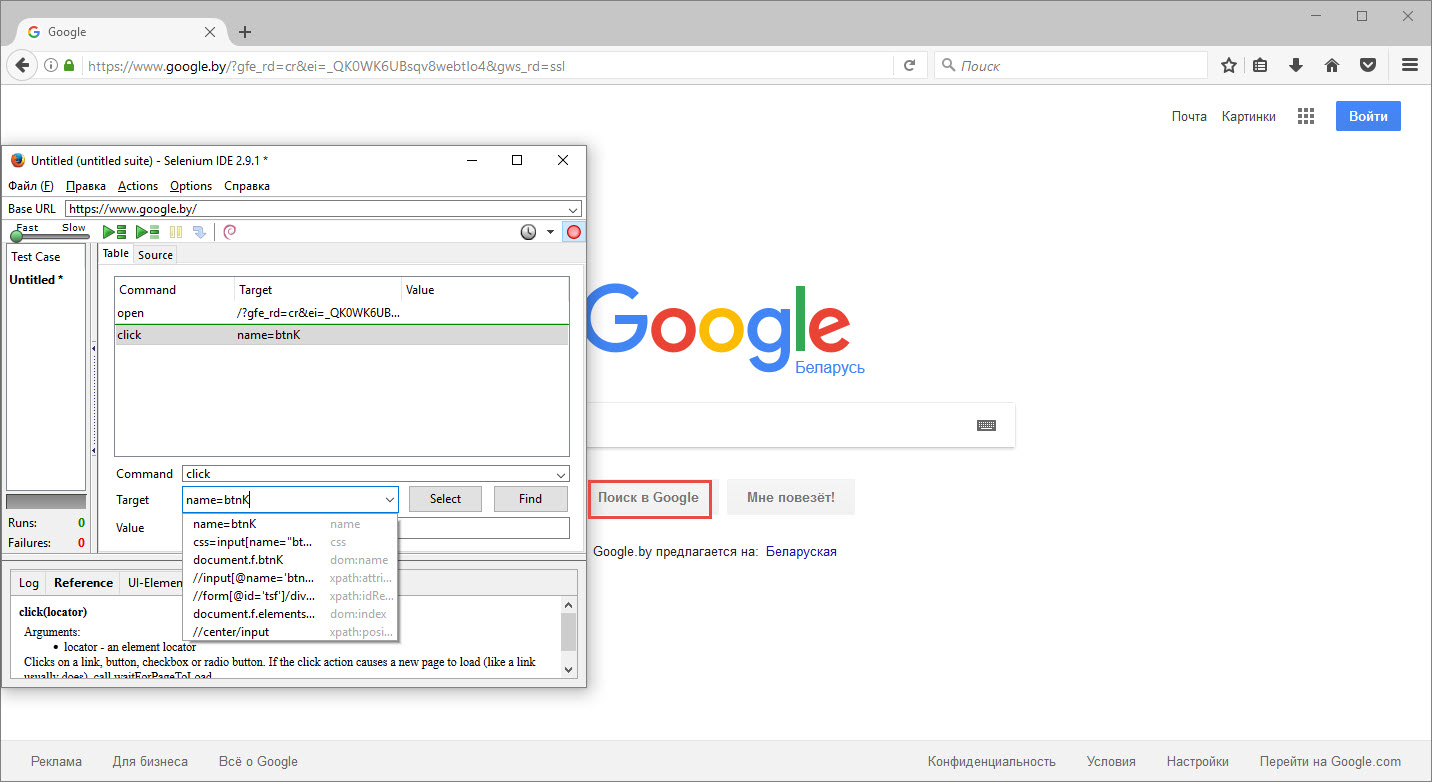Select the click name=btnK command row
Image resolution: width=1432 pixels, height=782 pixels.
pos(341,335)
